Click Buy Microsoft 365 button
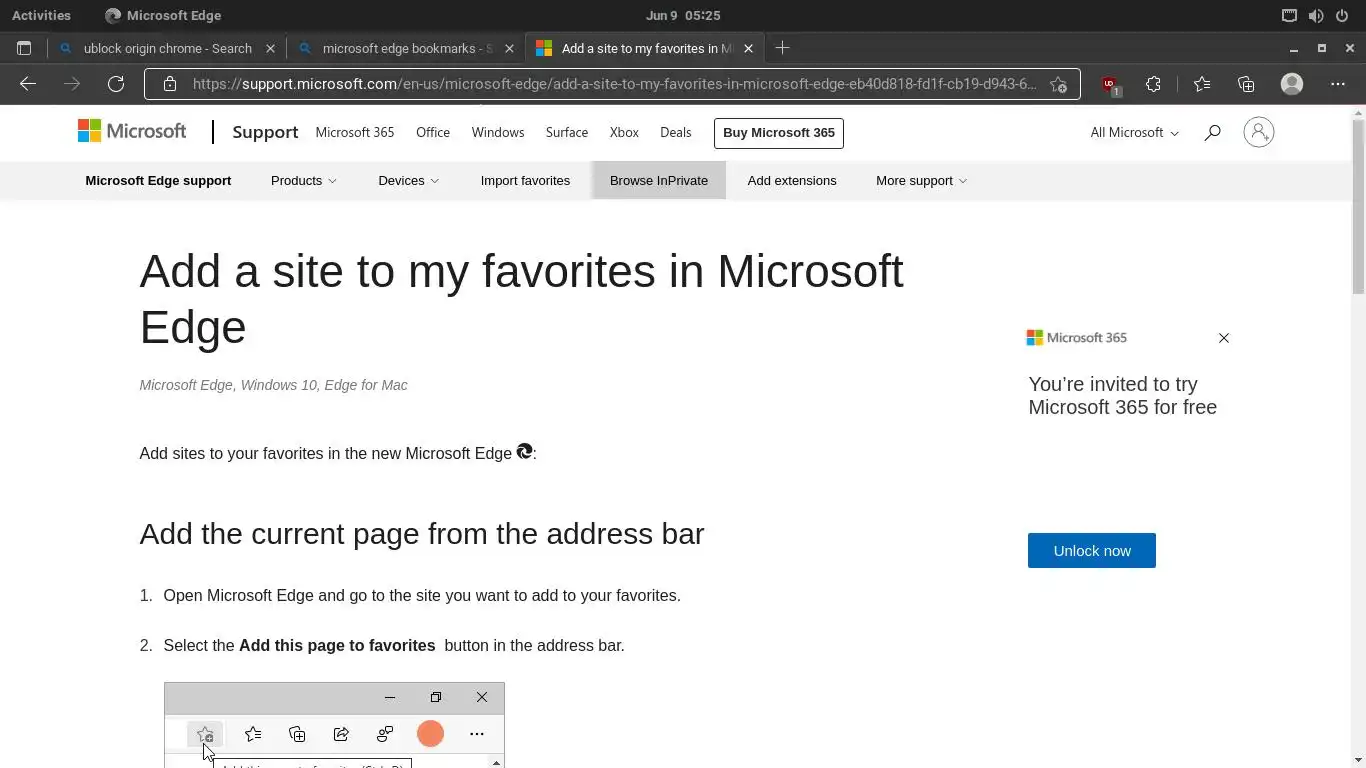The height and width of the screenshot is (768, 1366). (779, 133)
